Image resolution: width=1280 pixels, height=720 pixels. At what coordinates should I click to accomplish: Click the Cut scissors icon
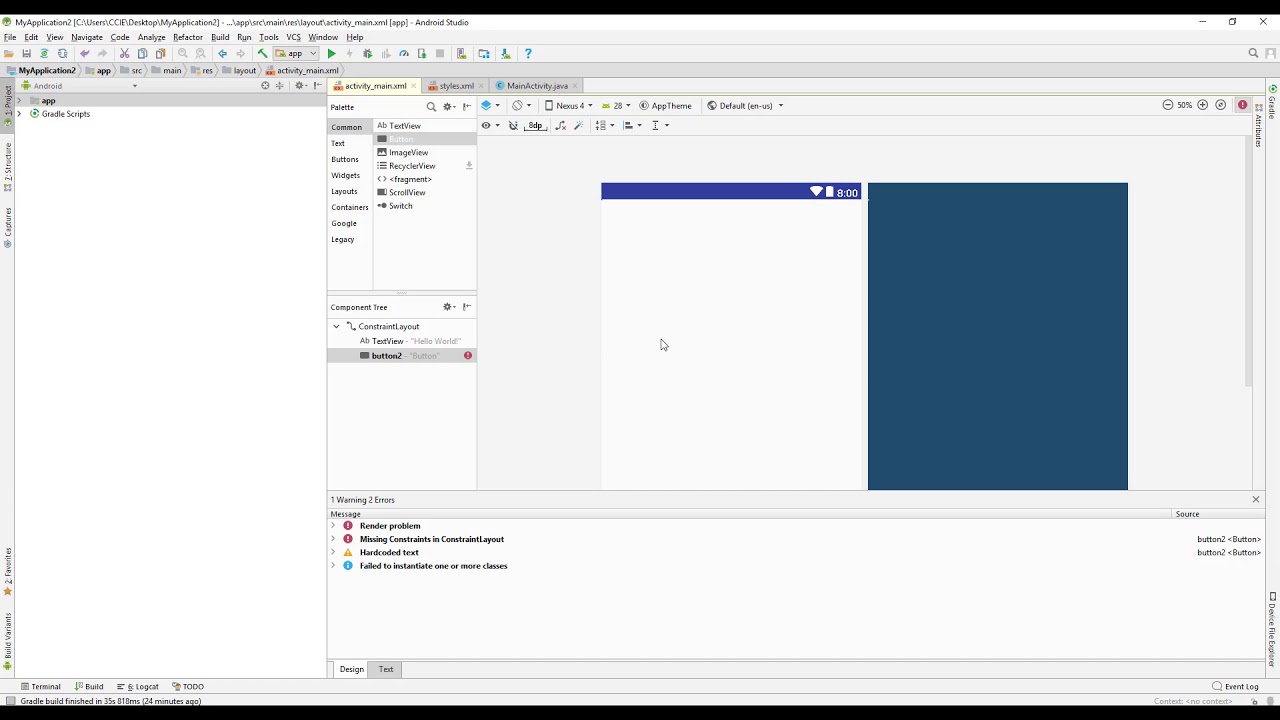click(124, 54)
